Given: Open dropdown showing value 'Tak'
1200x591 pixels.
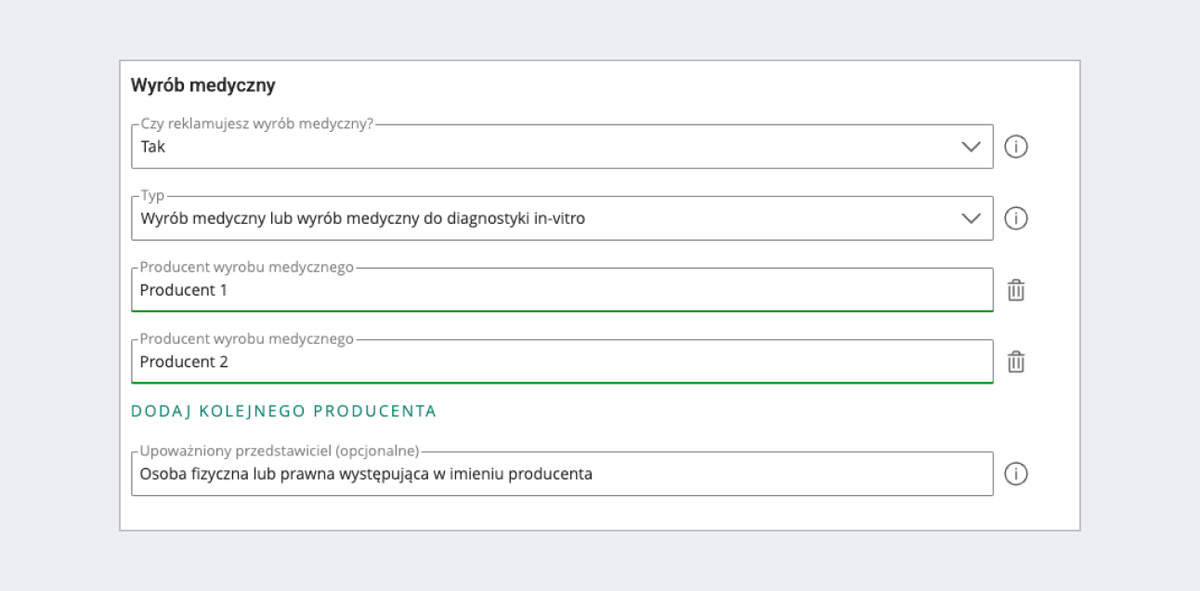Looking at the screenshot, I should [562, 146].
